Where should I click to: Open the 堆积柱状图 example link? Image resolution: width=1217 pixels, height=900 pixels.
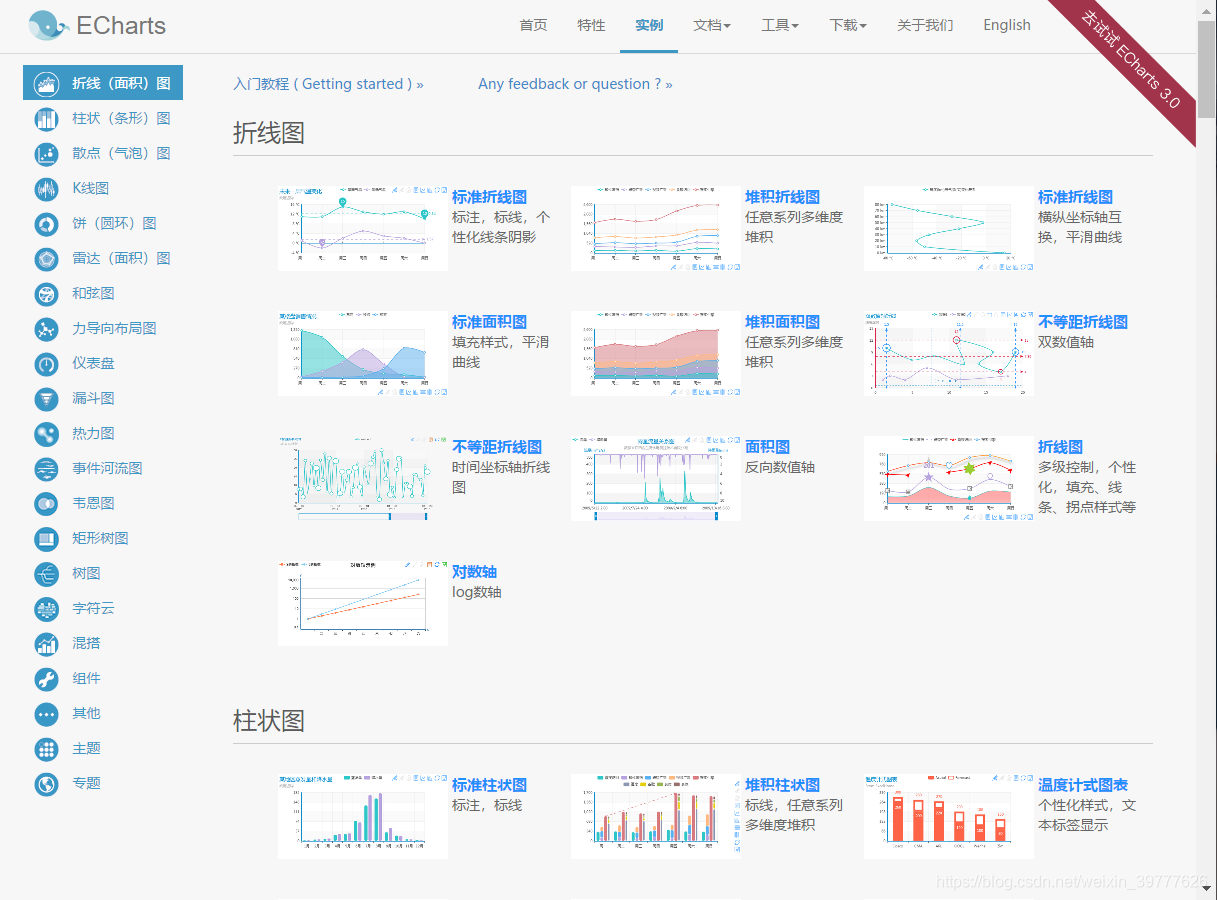782,785
